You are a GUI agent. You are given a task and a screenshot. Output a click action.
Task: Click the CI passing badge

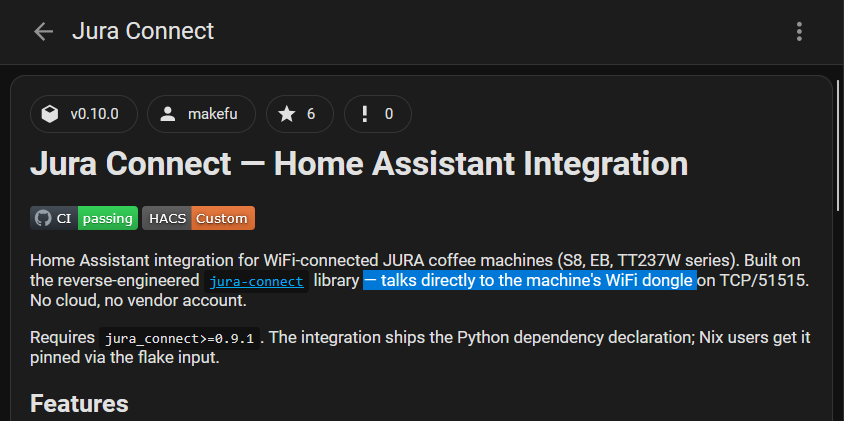tap(84, 218)
